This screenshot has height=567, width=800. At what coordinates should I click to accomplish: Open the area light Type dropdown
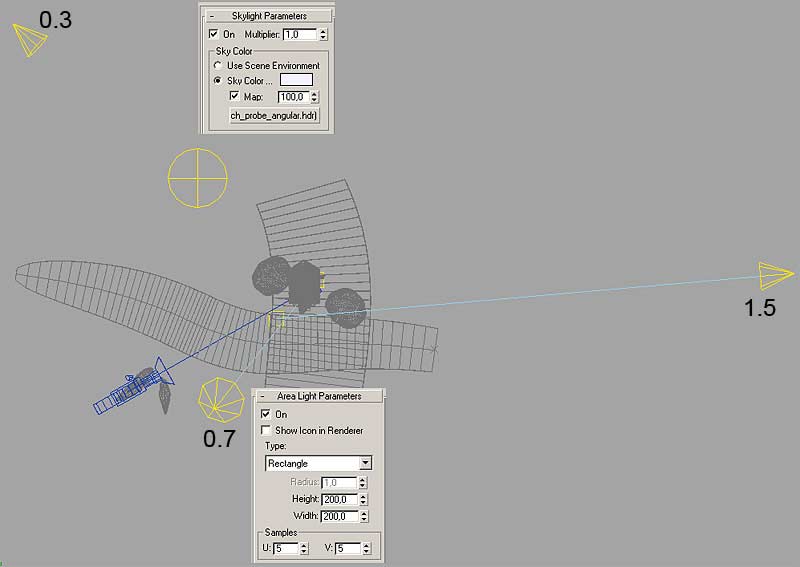click(x=365, y=463)
